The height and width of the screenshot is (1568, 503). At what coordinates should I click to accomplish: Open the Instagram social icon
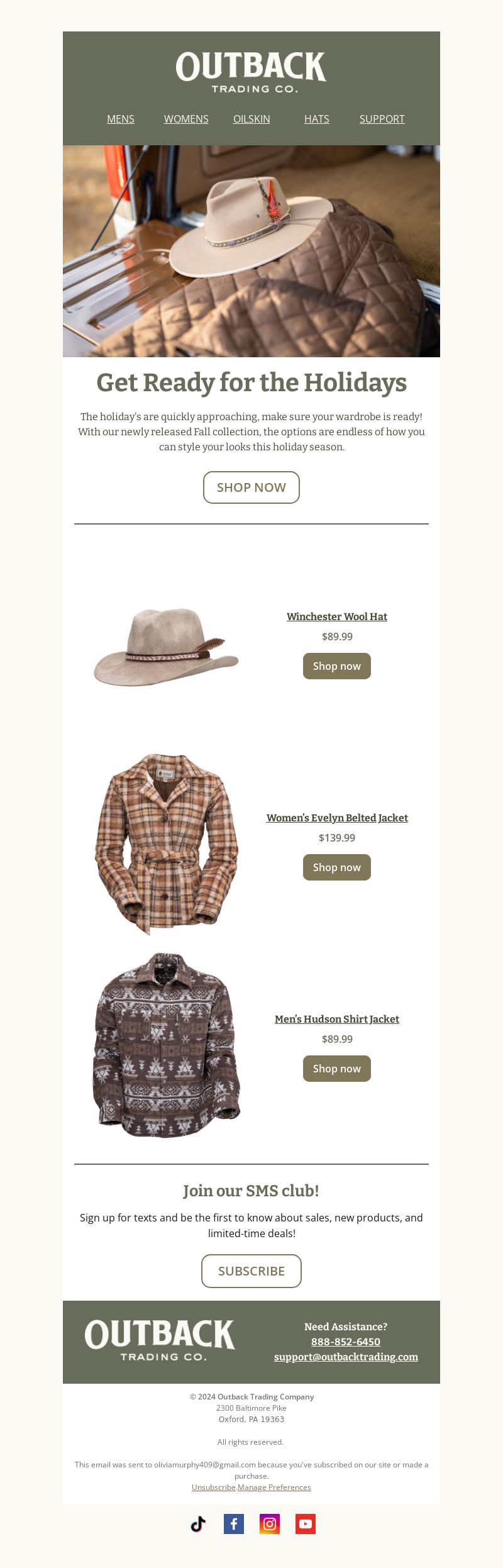(x=270, y=1524)
